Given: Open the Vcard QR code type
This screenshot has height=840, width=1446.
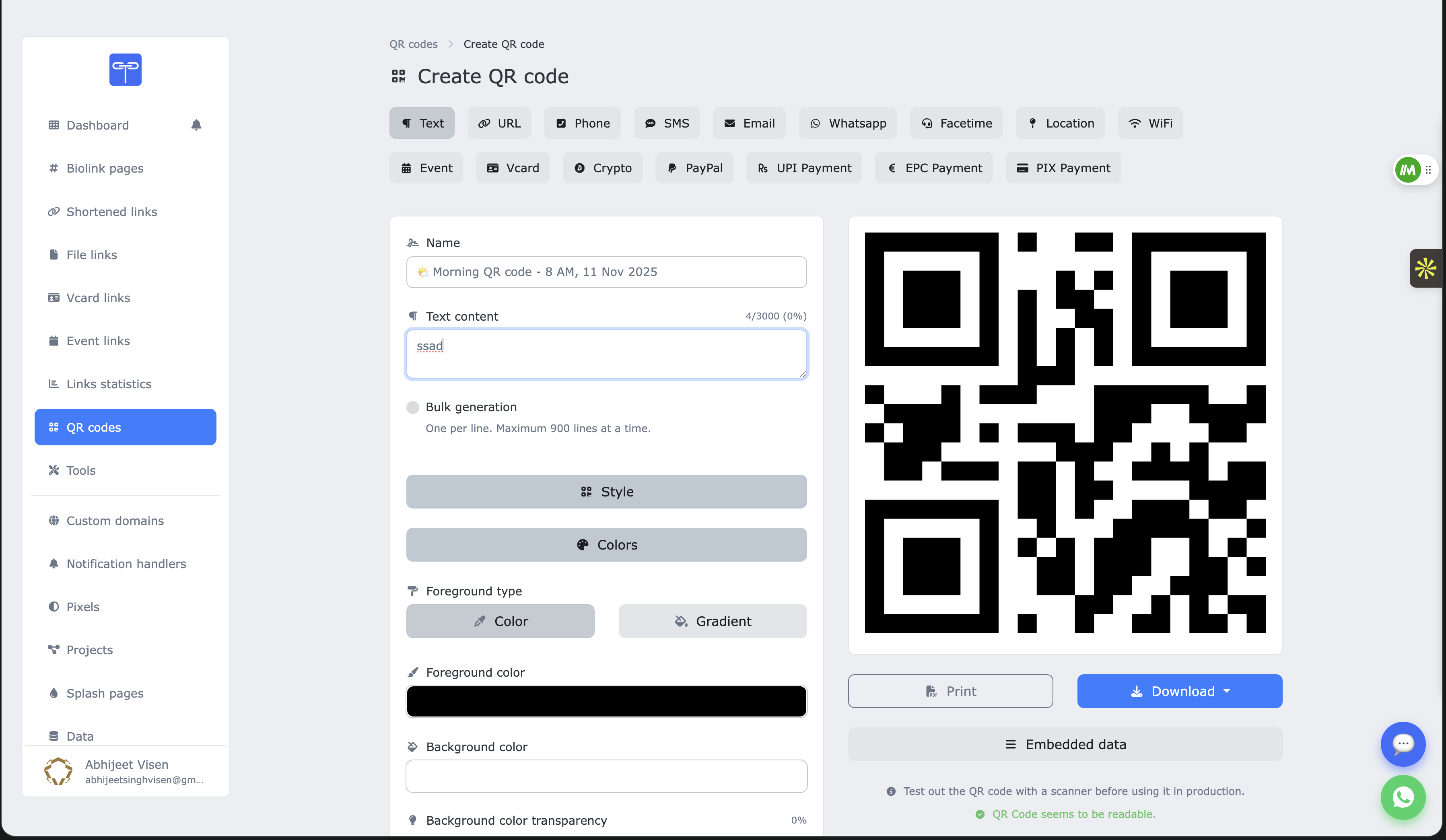Looking at the screenshot, I should 513,167.
